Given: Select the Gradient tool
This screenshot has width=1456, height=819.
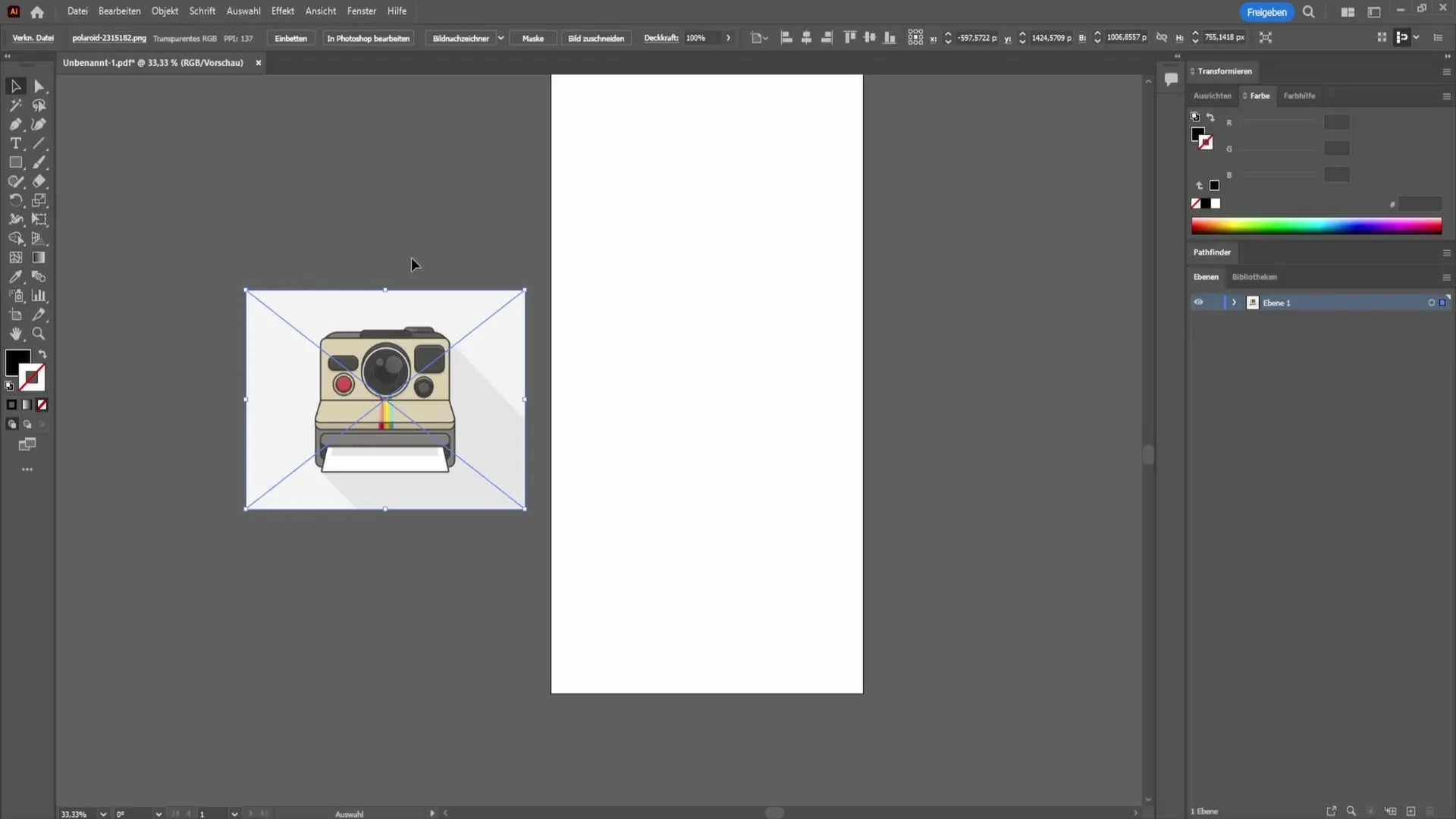Looking at the screenshot, I should coord(39,258).
